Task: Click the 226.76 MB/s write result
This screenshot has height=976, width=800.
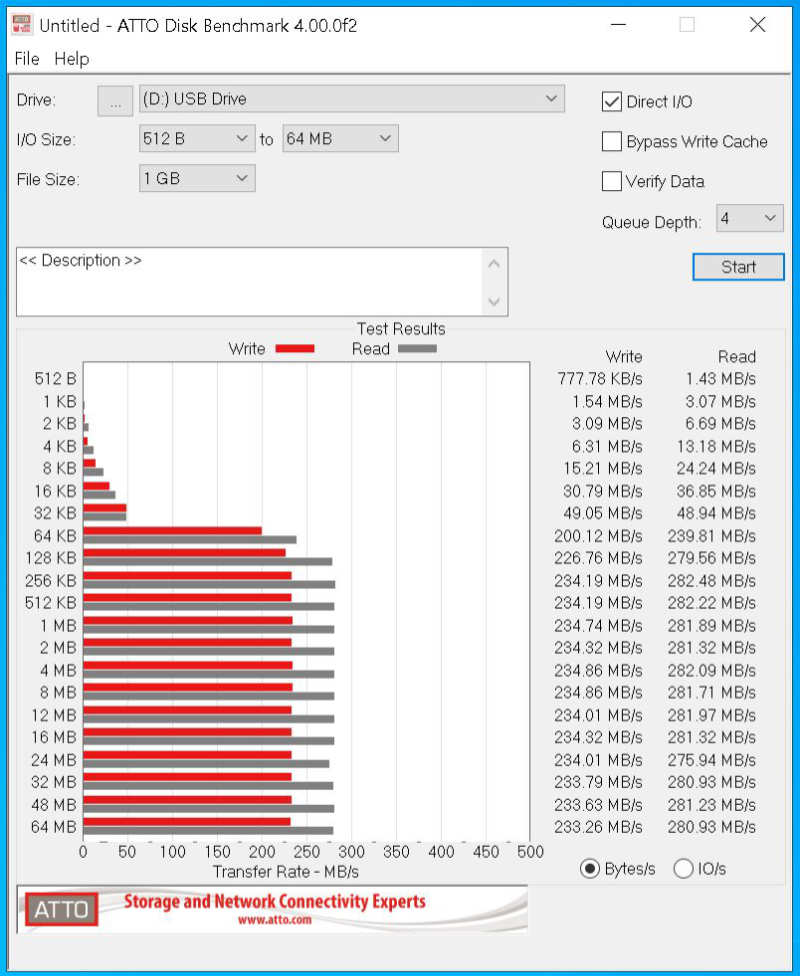Action: click(598, 558)
